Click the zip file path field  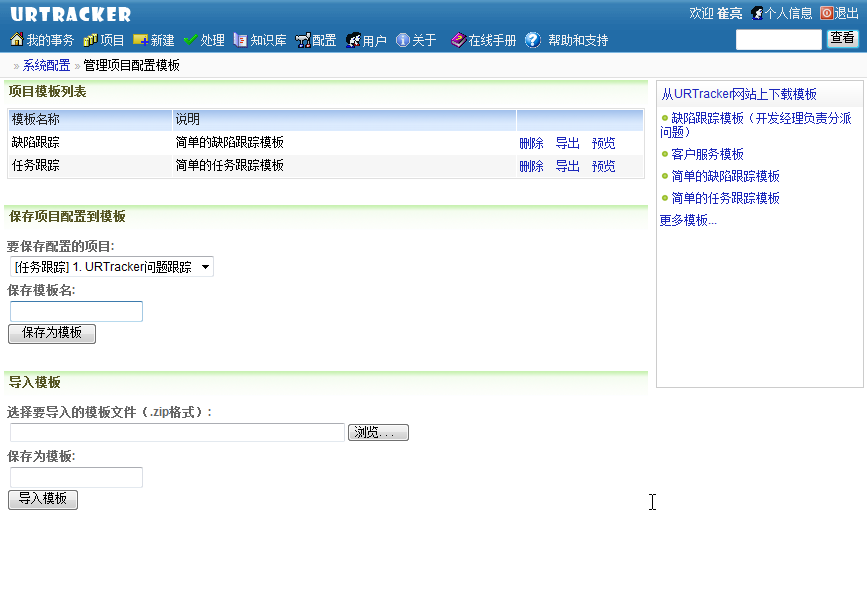click(x=177, y=433)
